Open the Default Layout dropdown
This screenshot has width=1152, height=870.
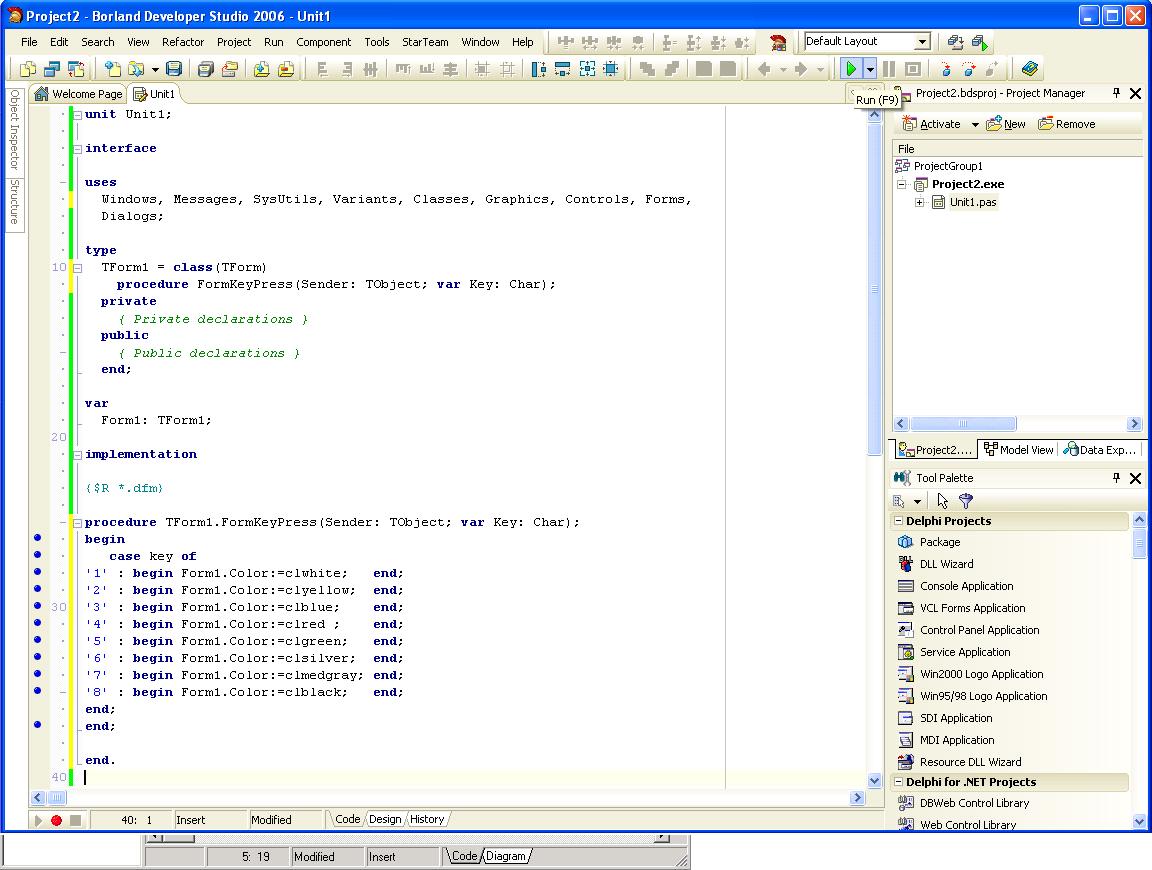[x=922, y=41]
